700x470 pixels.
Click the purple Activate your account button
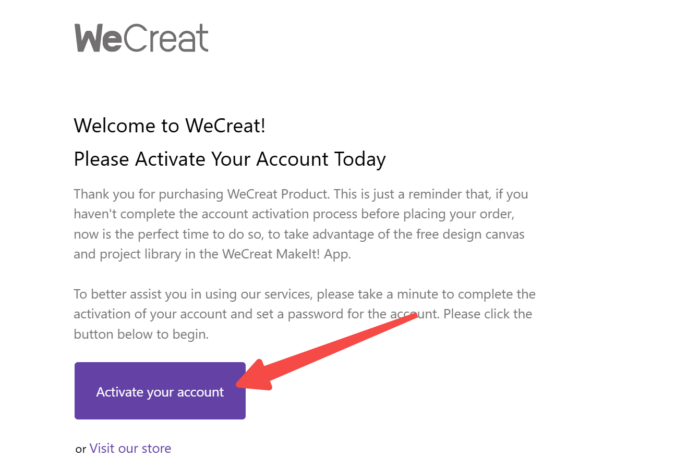pyautogui.click(x=160, y=391)
